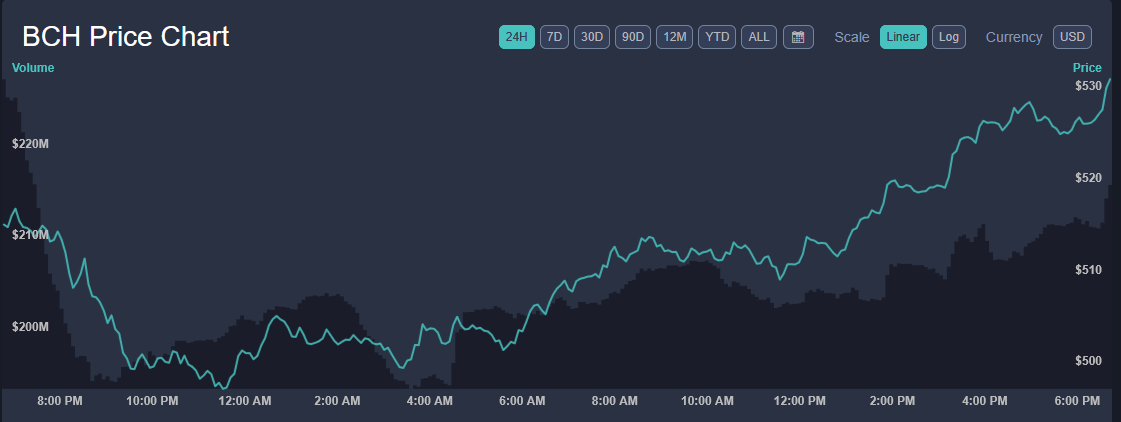Click the 6:00 AM time tick
This screenshot has width=1121, height=422.
click(523, 401)
